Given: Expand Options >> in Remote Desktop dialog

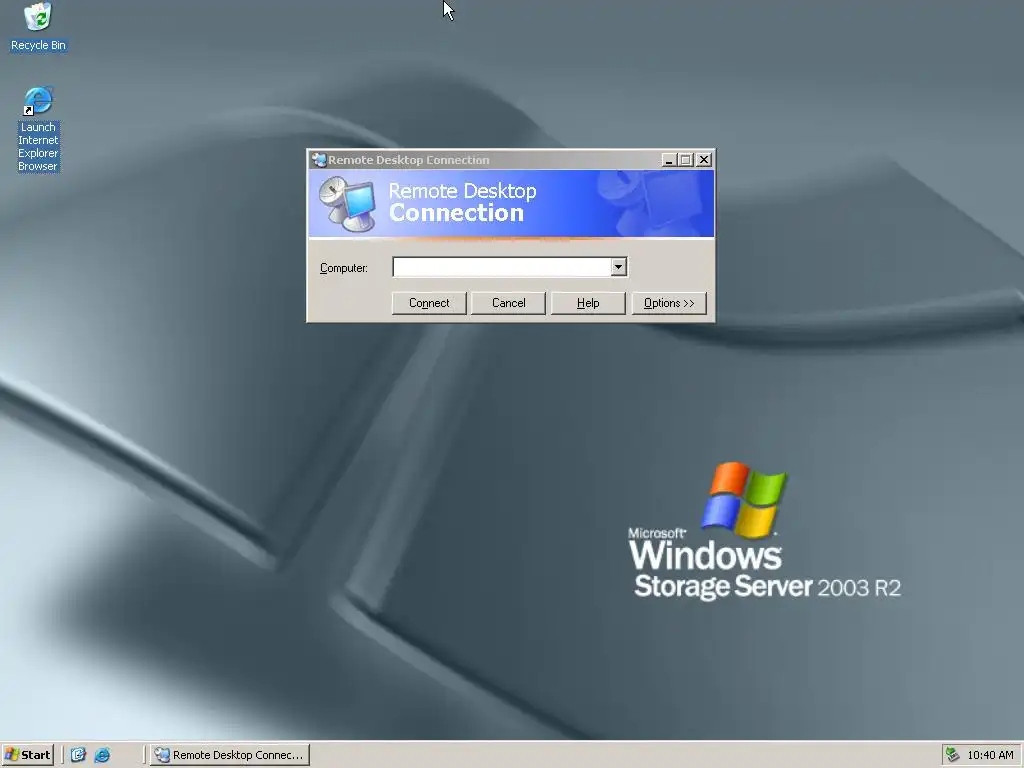Looking at the screenshot, I should click(x=669, y=303).
